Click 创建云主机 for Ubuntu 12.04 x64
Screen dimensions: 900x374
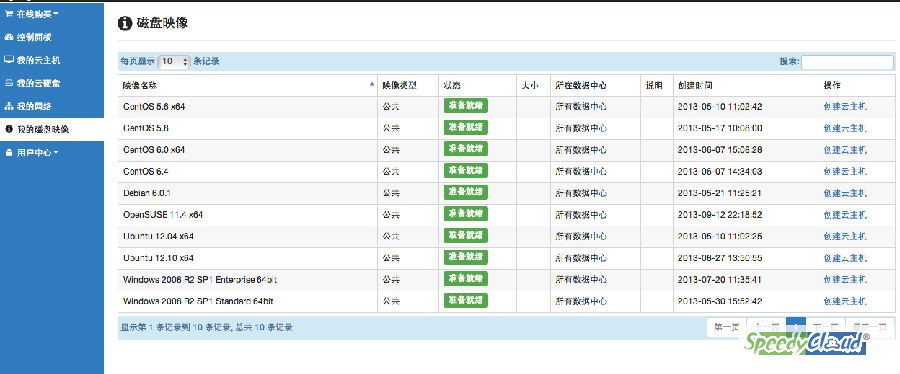coord(845,236)
